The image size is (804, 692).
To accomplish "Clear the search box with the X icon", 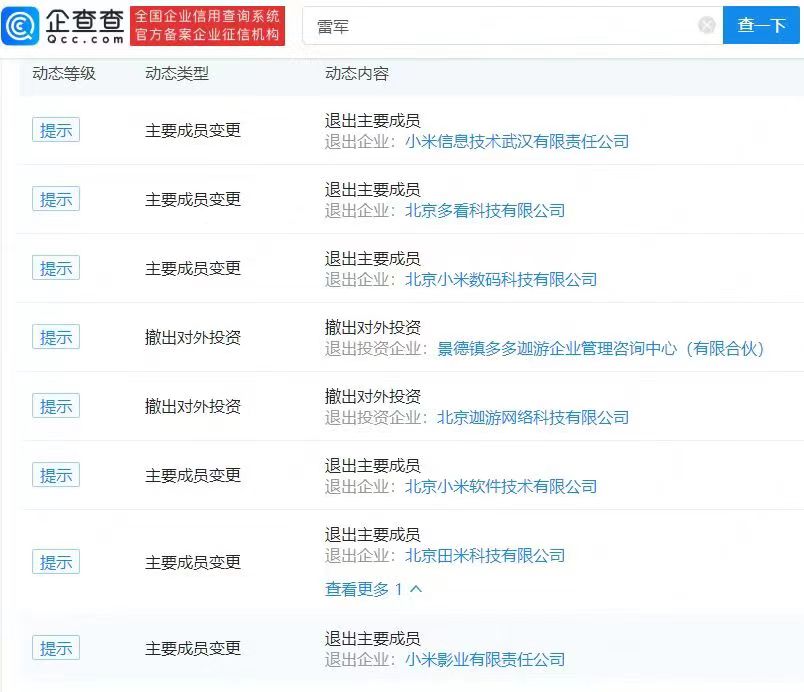I will (707, 26).
